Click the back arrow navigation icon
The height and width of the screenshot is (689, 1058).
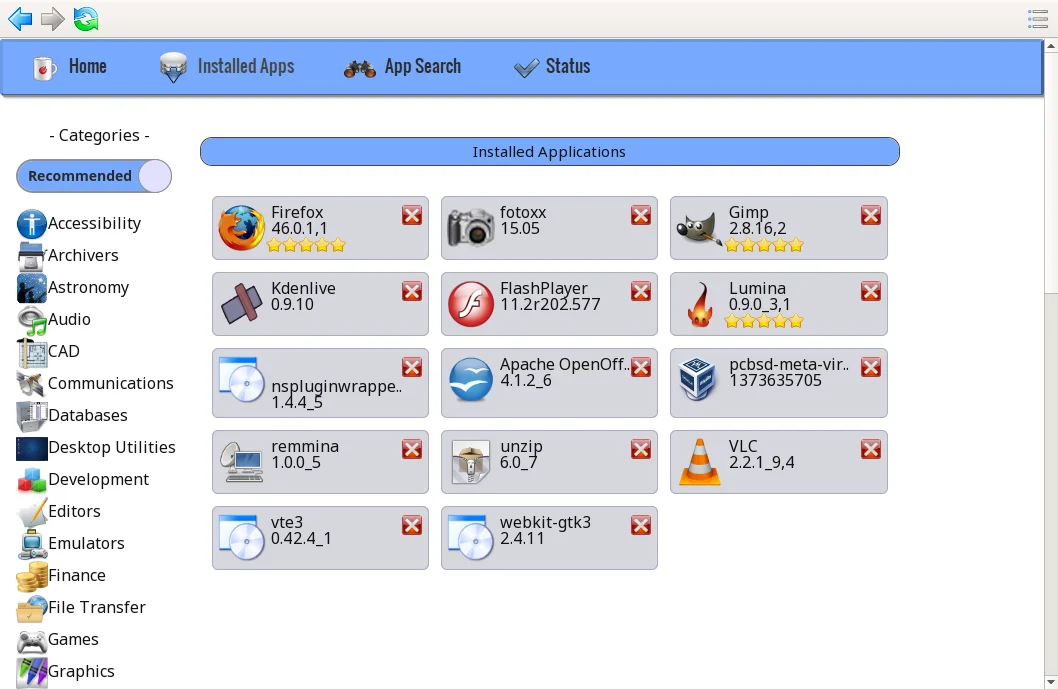[x=19, y=18]
